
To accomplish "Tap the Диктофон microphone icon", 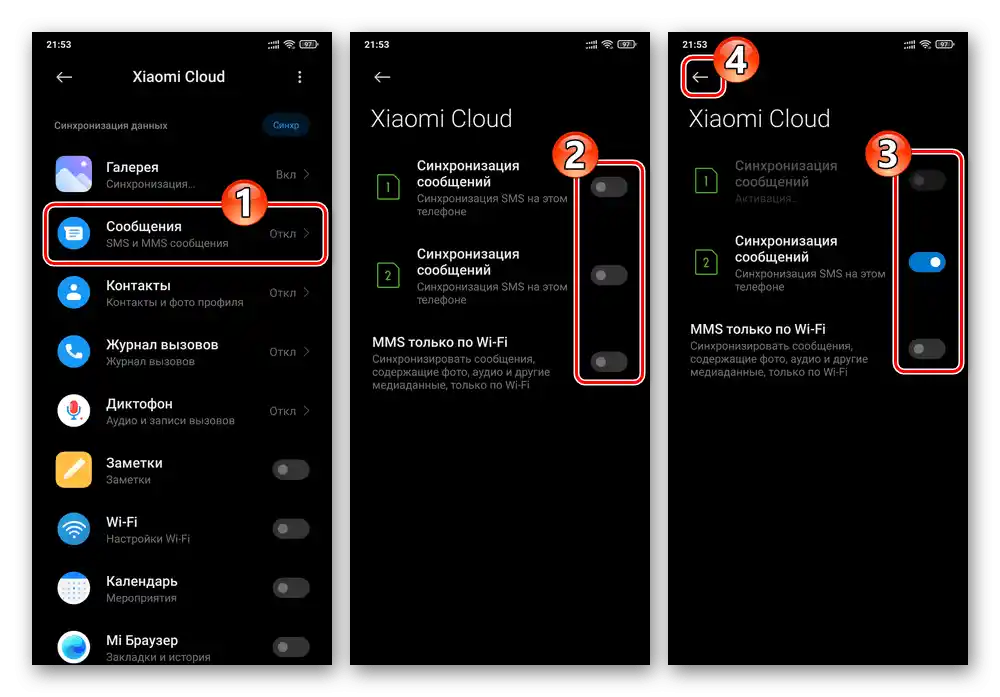I will (x=73, y=411).
